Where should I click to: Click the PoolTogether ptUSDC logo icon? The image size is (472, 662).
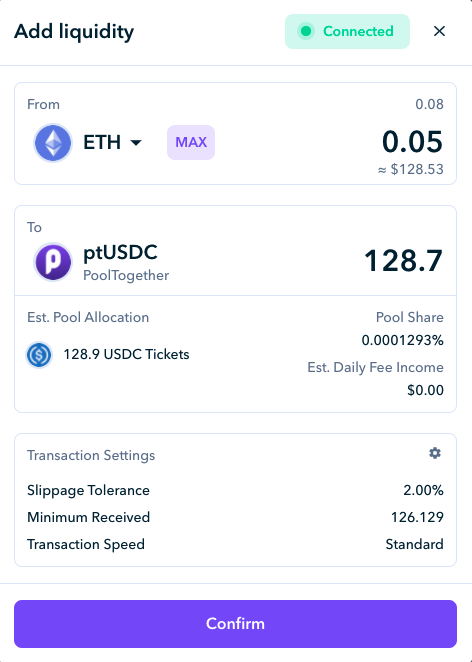click(53, 262)
